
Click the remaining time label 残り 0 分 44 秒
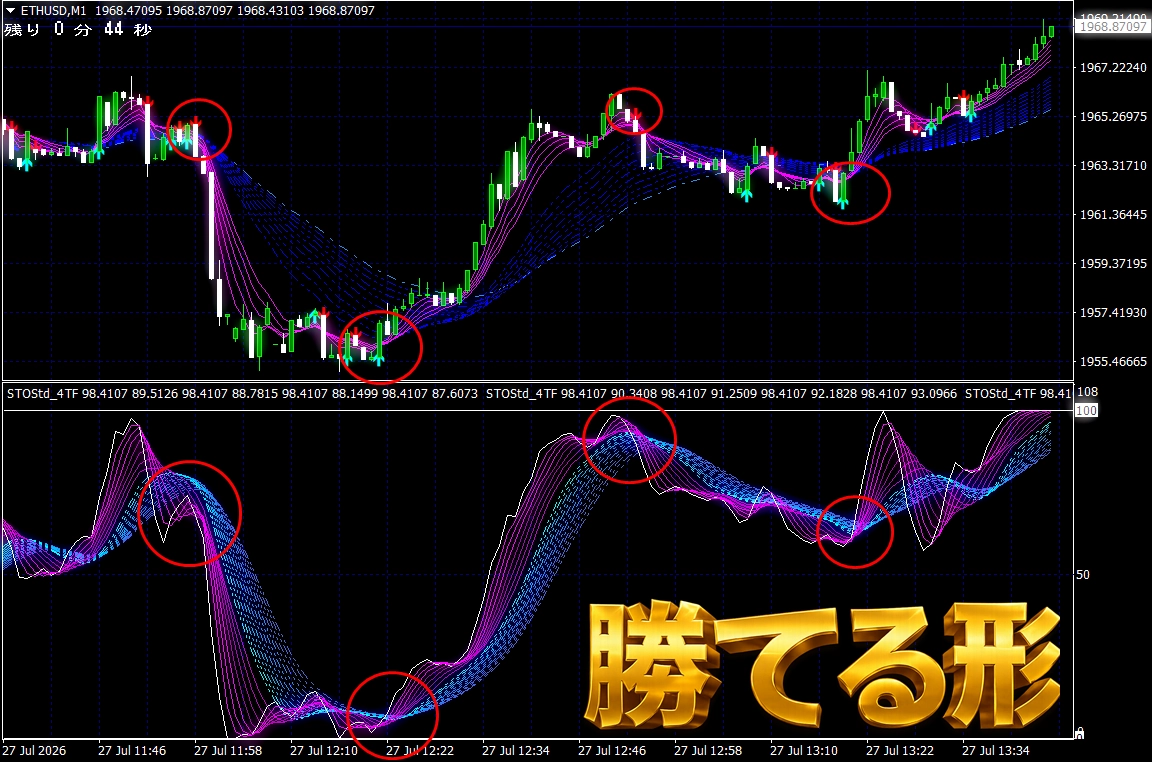coord(78,29)
